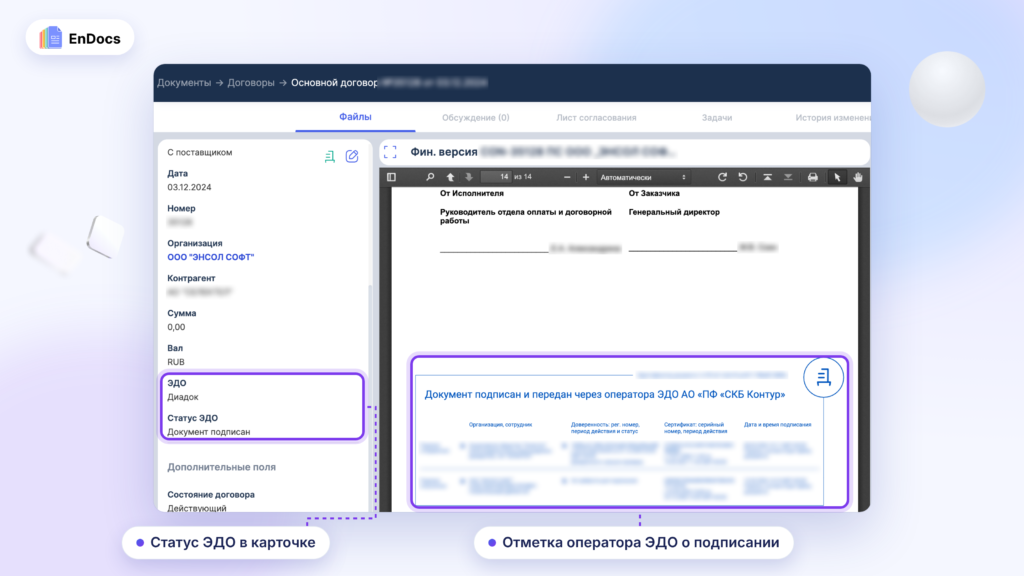Rotate the document clockwise

pos(722,177)
